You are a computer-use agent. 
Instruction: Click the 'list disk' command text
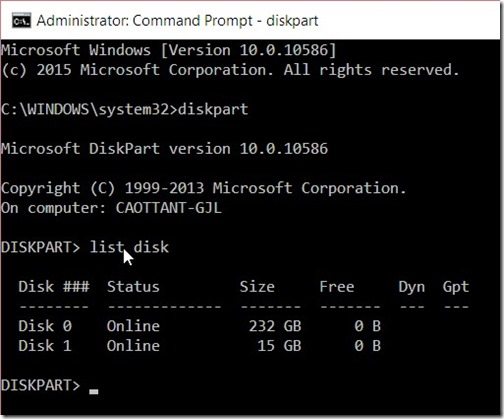coord(129,247)
